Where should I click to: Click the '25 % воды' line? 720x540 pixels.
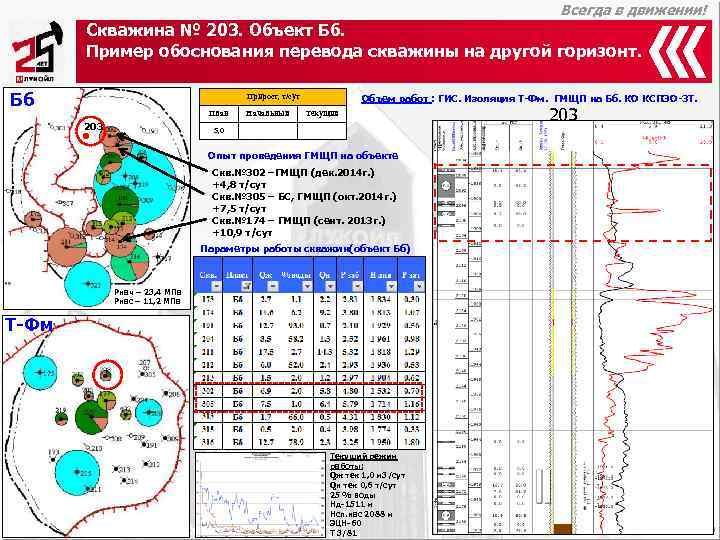tap(353, 495)
